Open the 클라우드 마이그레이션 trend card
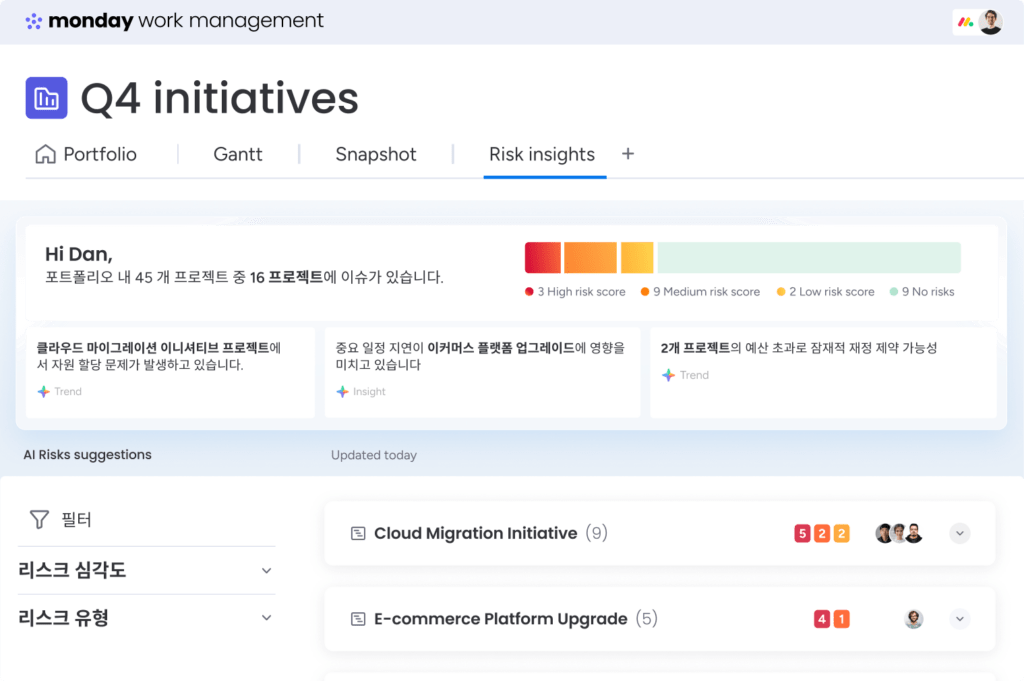 point(170,370)
